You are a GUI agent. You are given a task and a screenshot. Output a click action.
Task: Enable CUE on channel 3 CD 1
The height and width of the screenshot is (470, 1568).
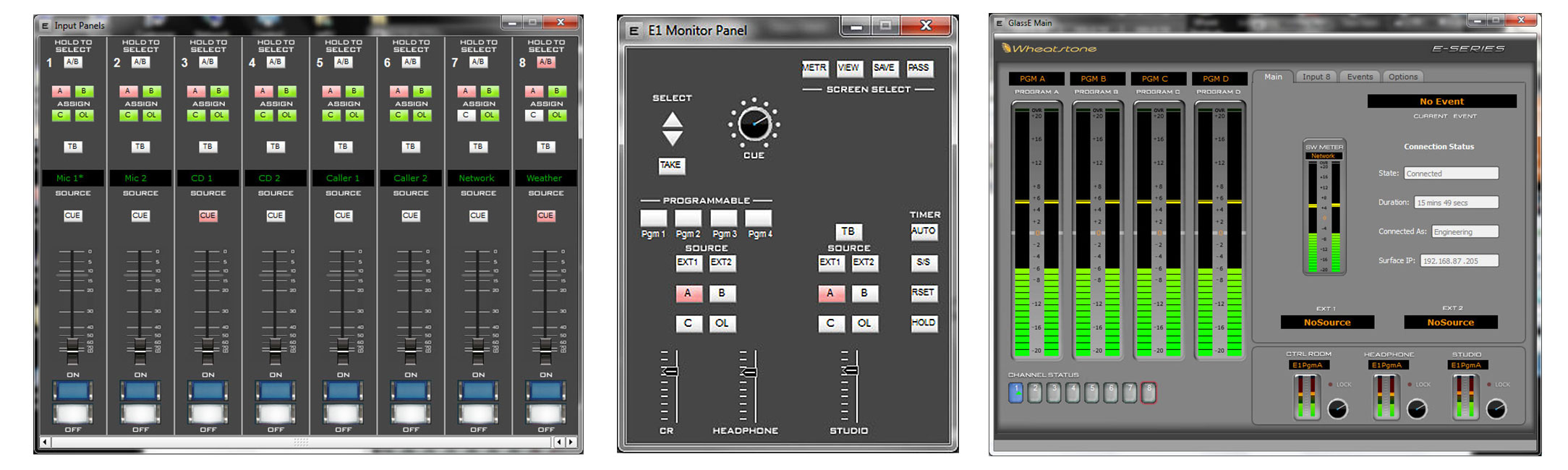[x=208, y=215]
